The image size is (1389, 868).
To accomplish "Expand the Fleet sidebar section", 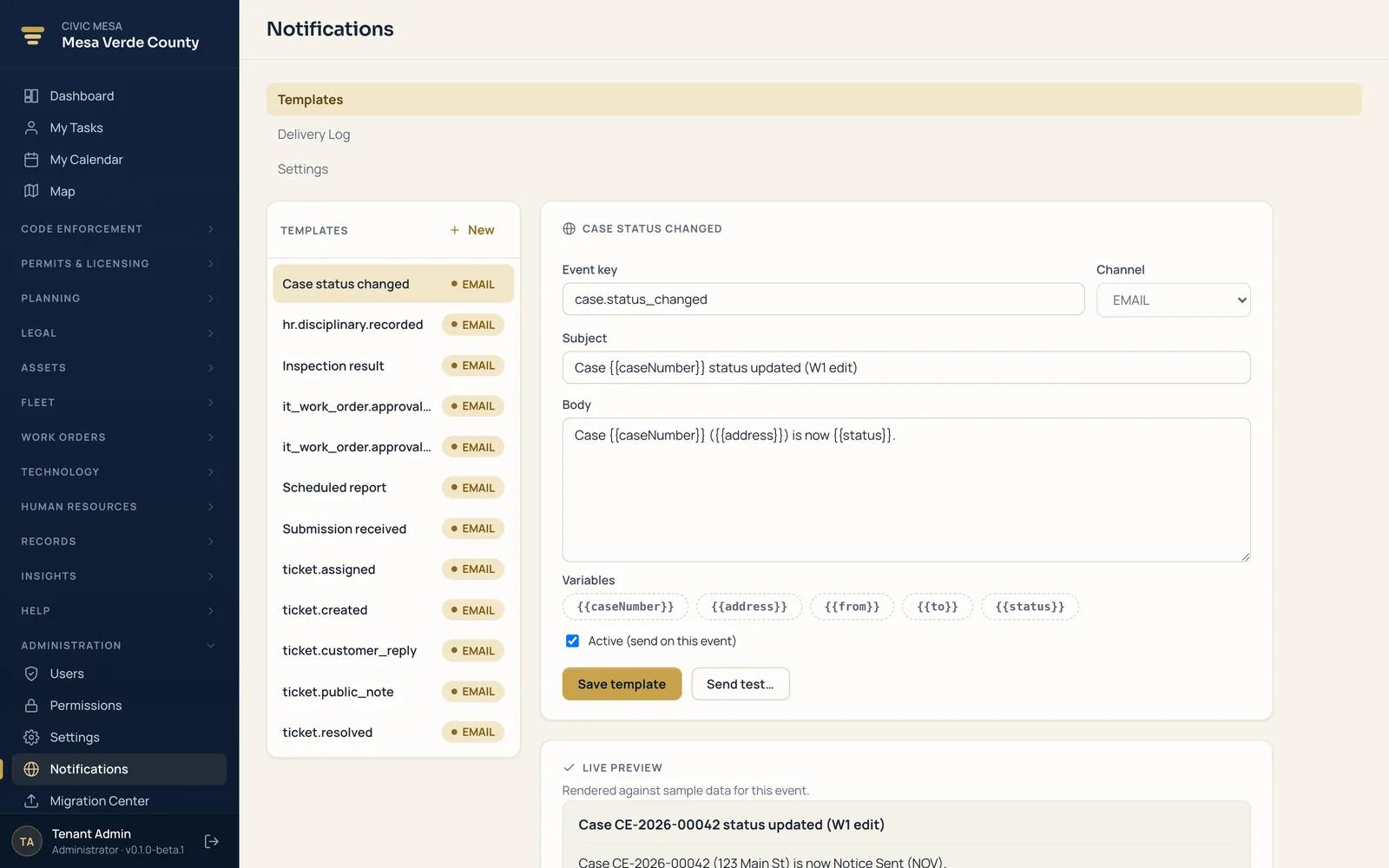I will pyautogui.click(x=117, y=403).
